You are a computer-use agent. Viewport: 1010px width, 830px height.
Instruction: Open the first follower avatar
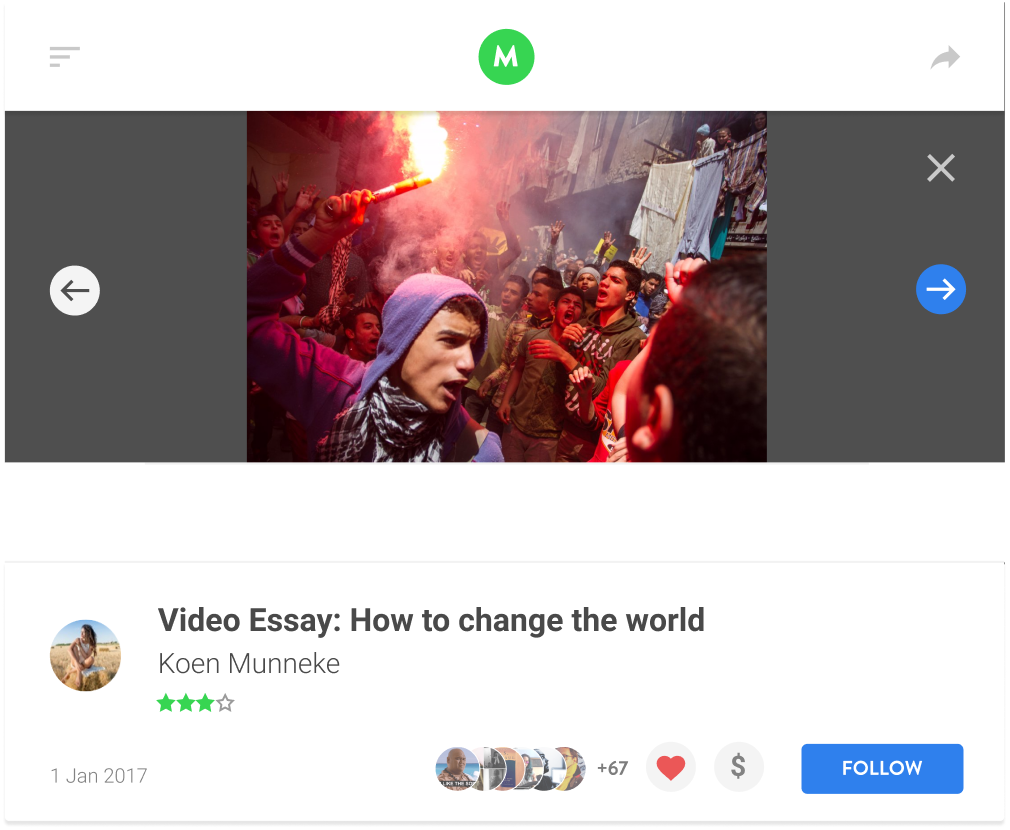click(x=457, y=768)
